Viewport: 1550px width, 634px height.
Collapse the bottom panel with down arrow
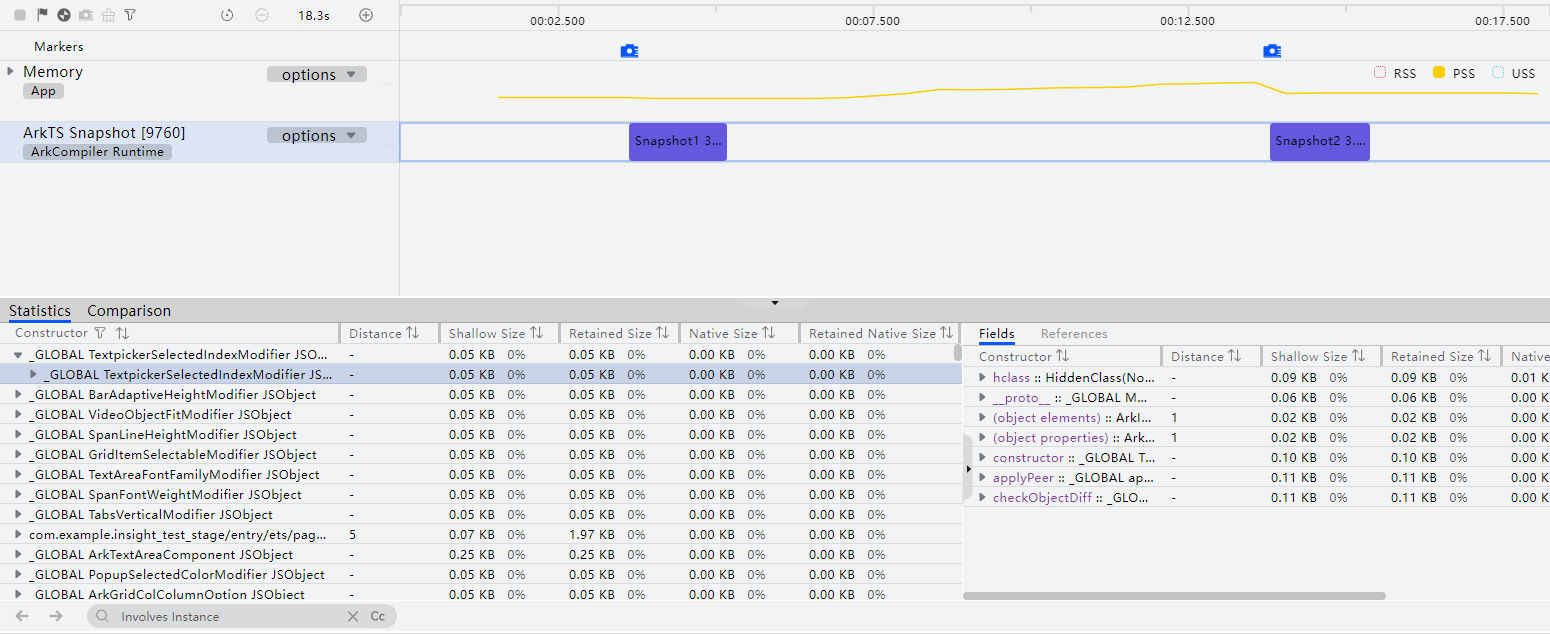[x=775, y=302]
